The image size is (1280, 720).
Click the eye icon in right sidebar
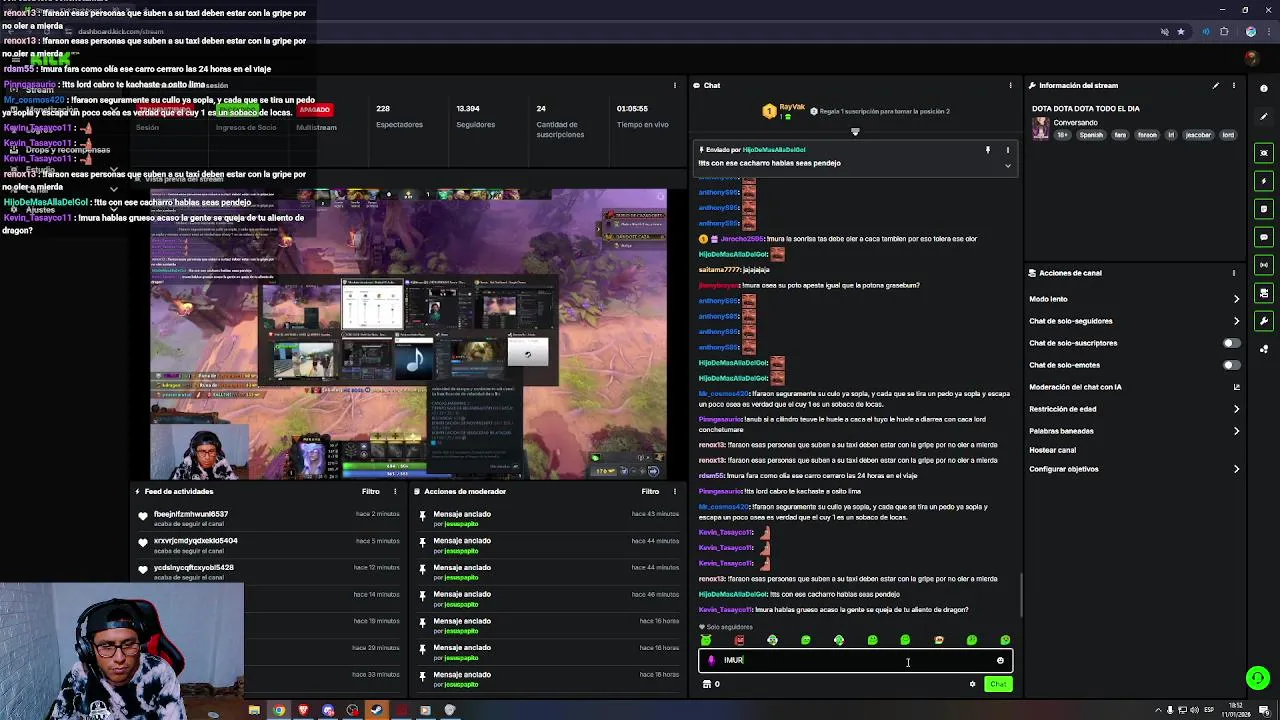1264,153
